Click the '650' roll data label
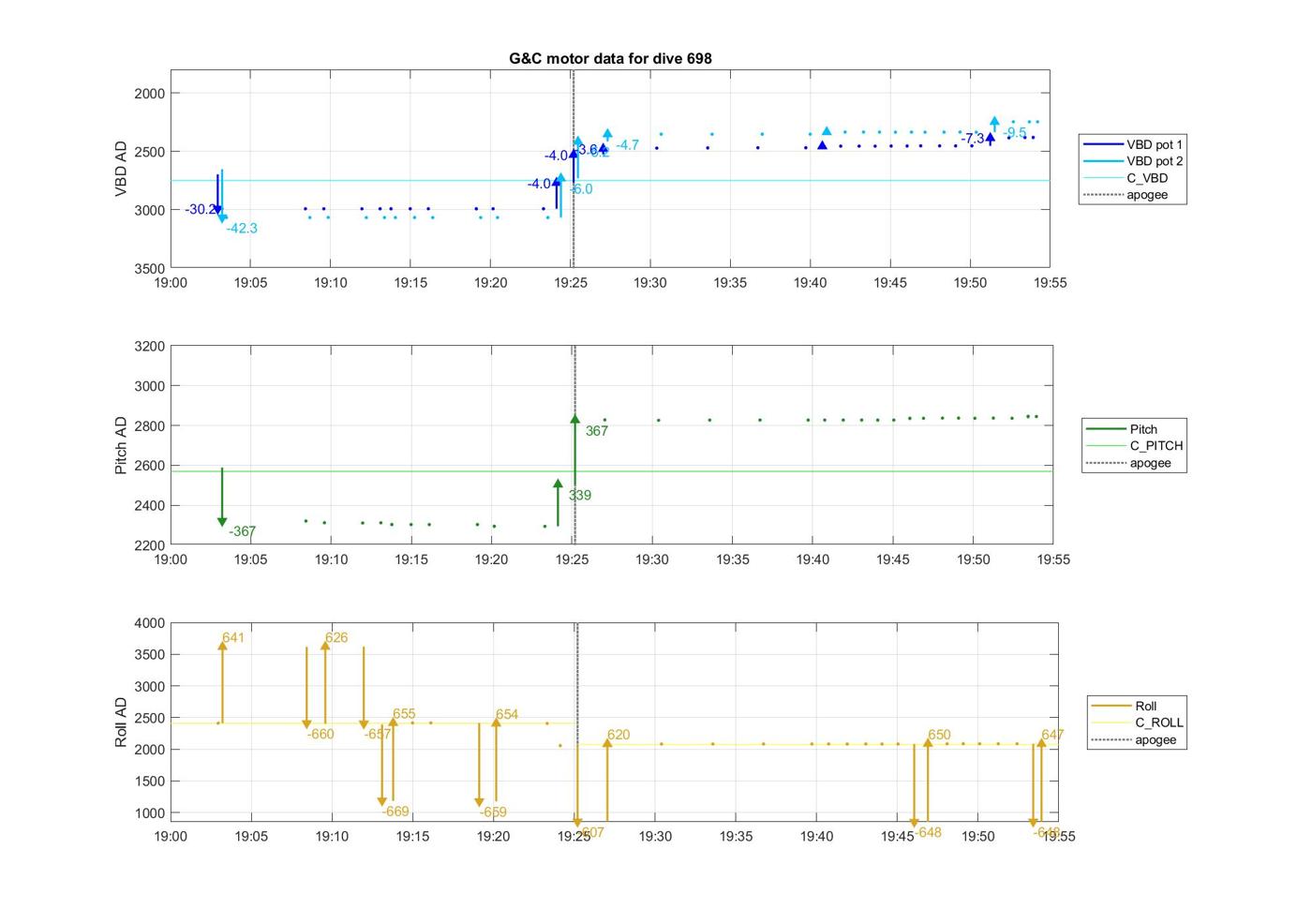The width and height of the screenshot is (1312, 924). click(939, 735)
